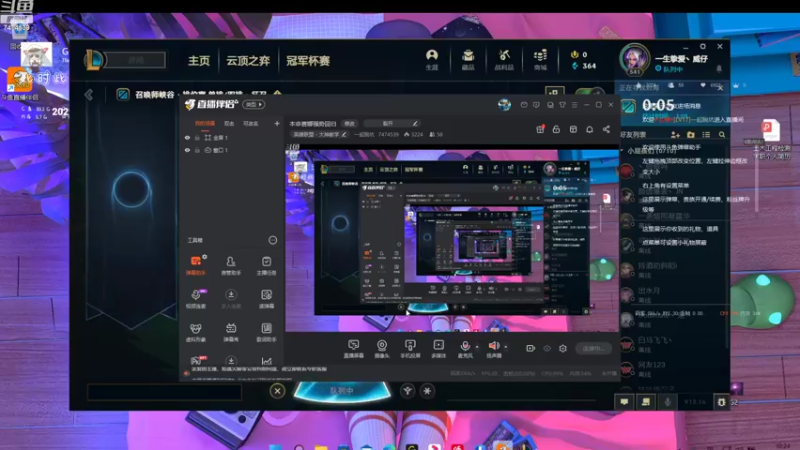Open the pill dropdown beside 直播伴侣 logo

[x=254, y=105]
